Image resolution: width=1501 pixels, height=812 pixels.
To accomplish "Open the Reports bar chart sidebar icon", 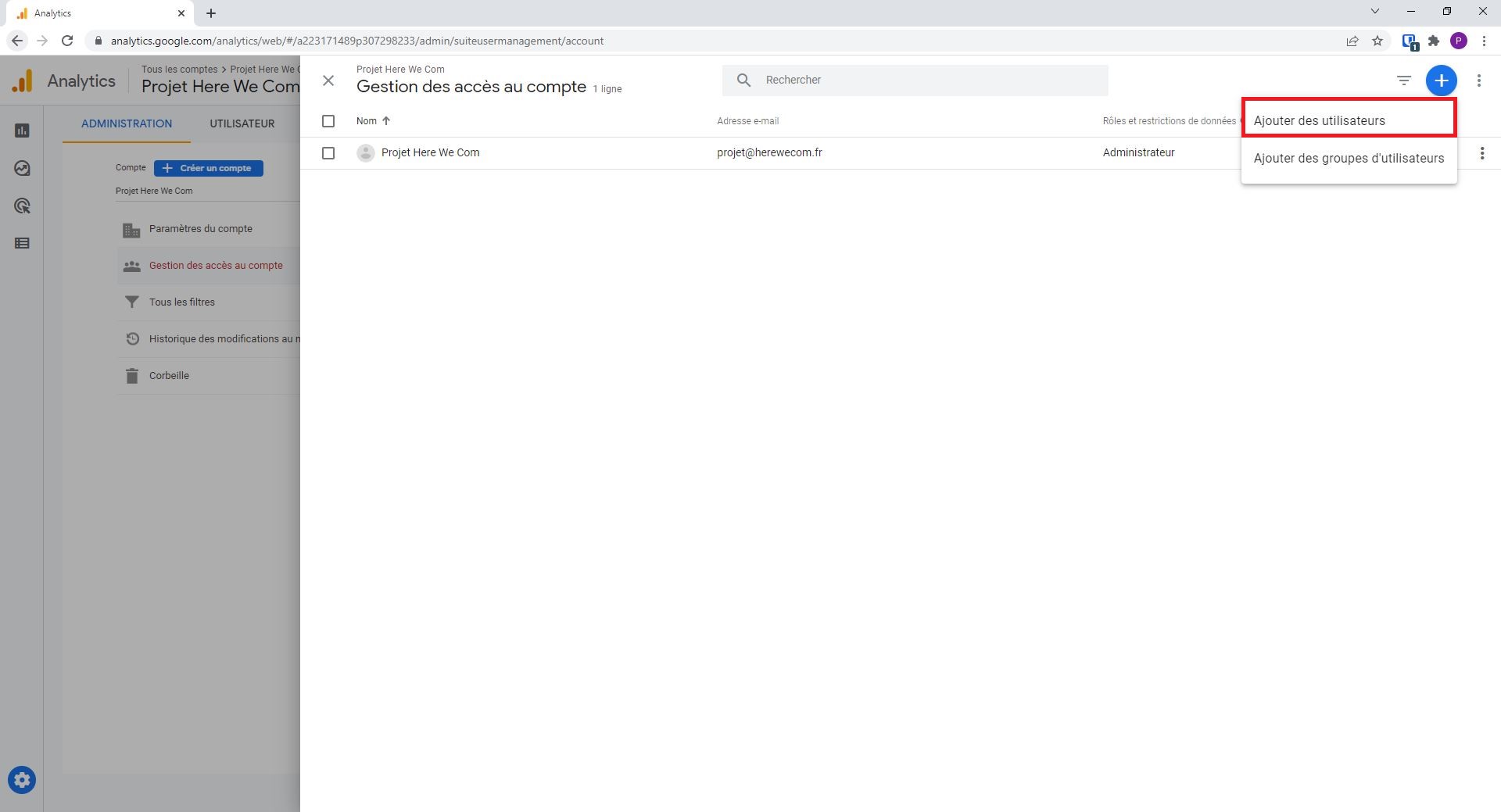I will coord(22,131).
